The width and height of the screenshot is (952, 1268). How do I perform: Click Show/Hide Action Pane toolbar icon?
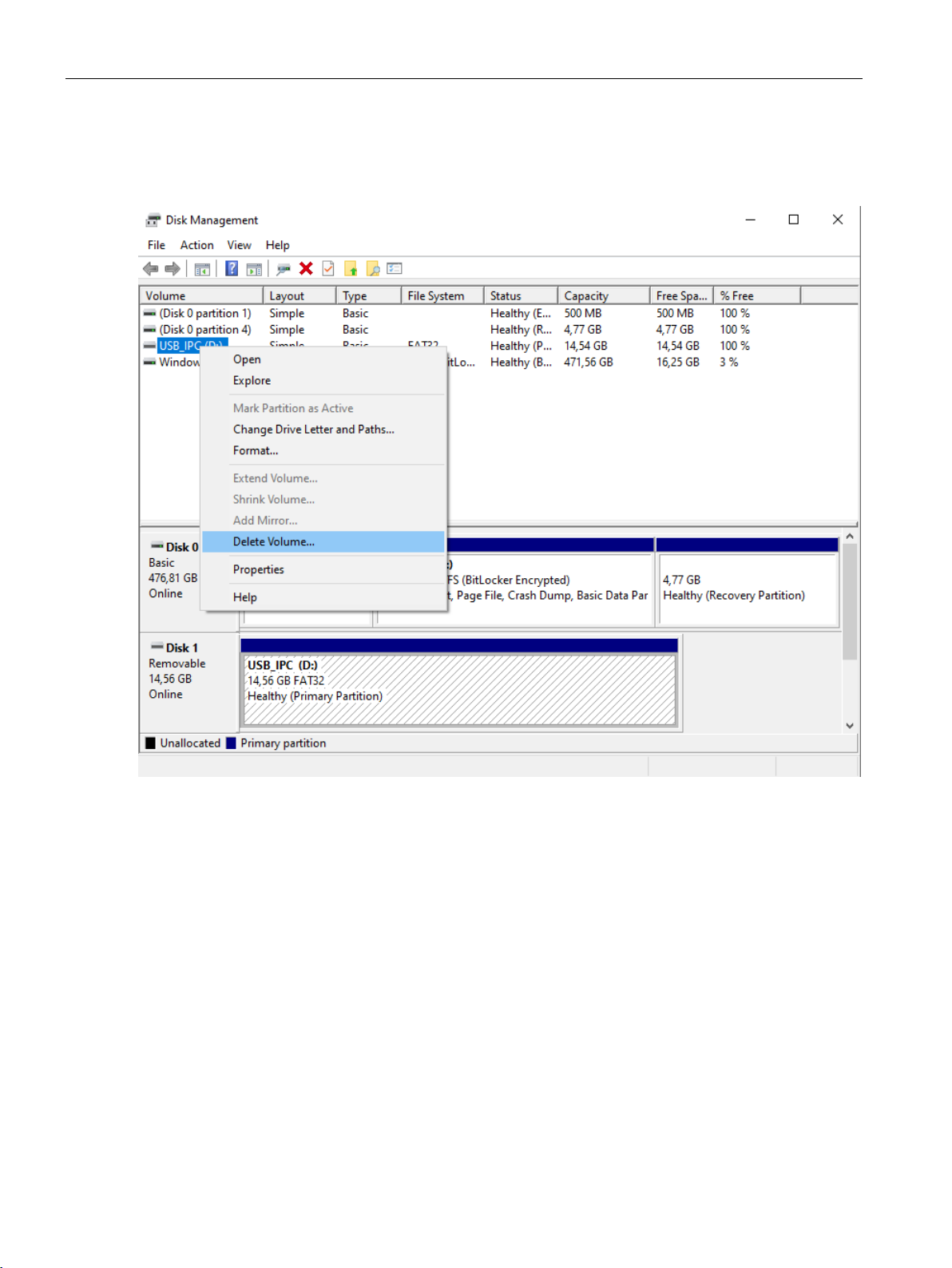click(x=254, y=269)
